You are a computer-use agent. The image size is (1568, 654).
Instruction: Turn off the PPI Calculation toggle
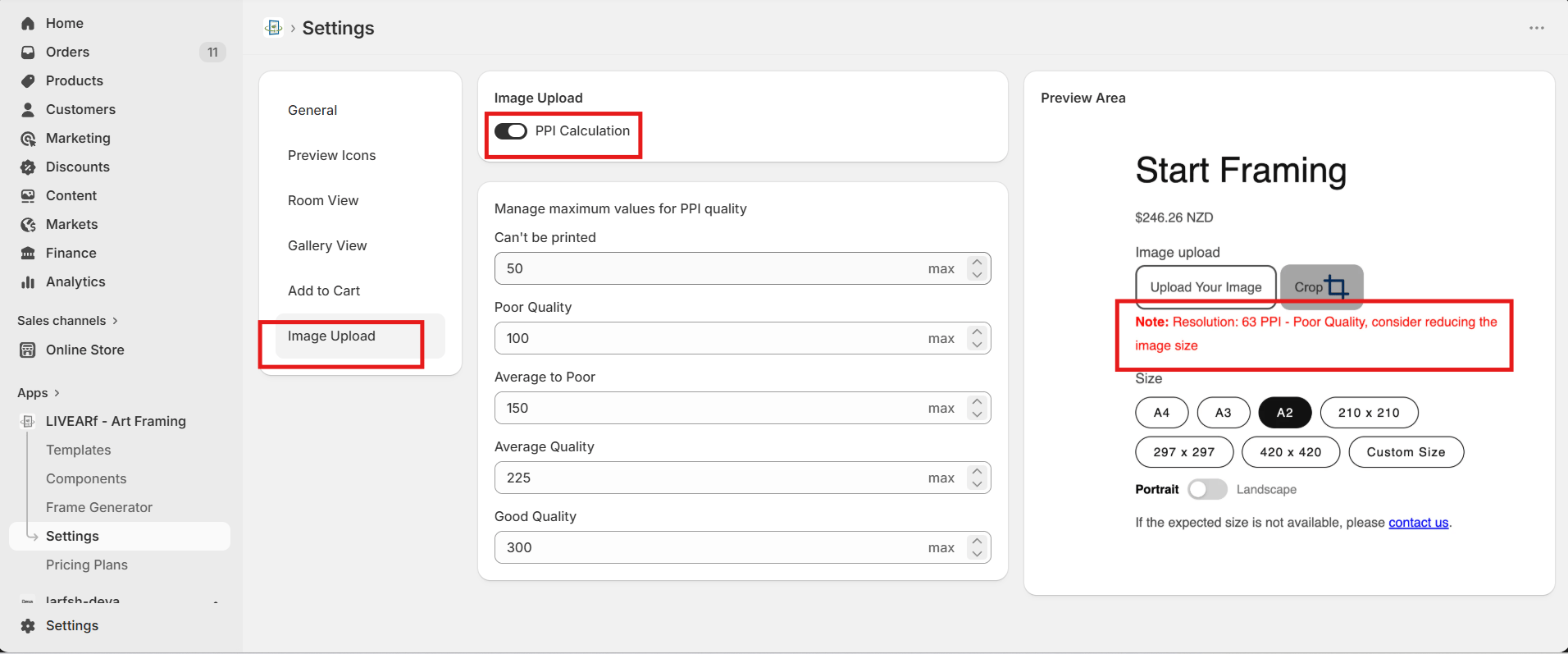click(x=511, y=131)
